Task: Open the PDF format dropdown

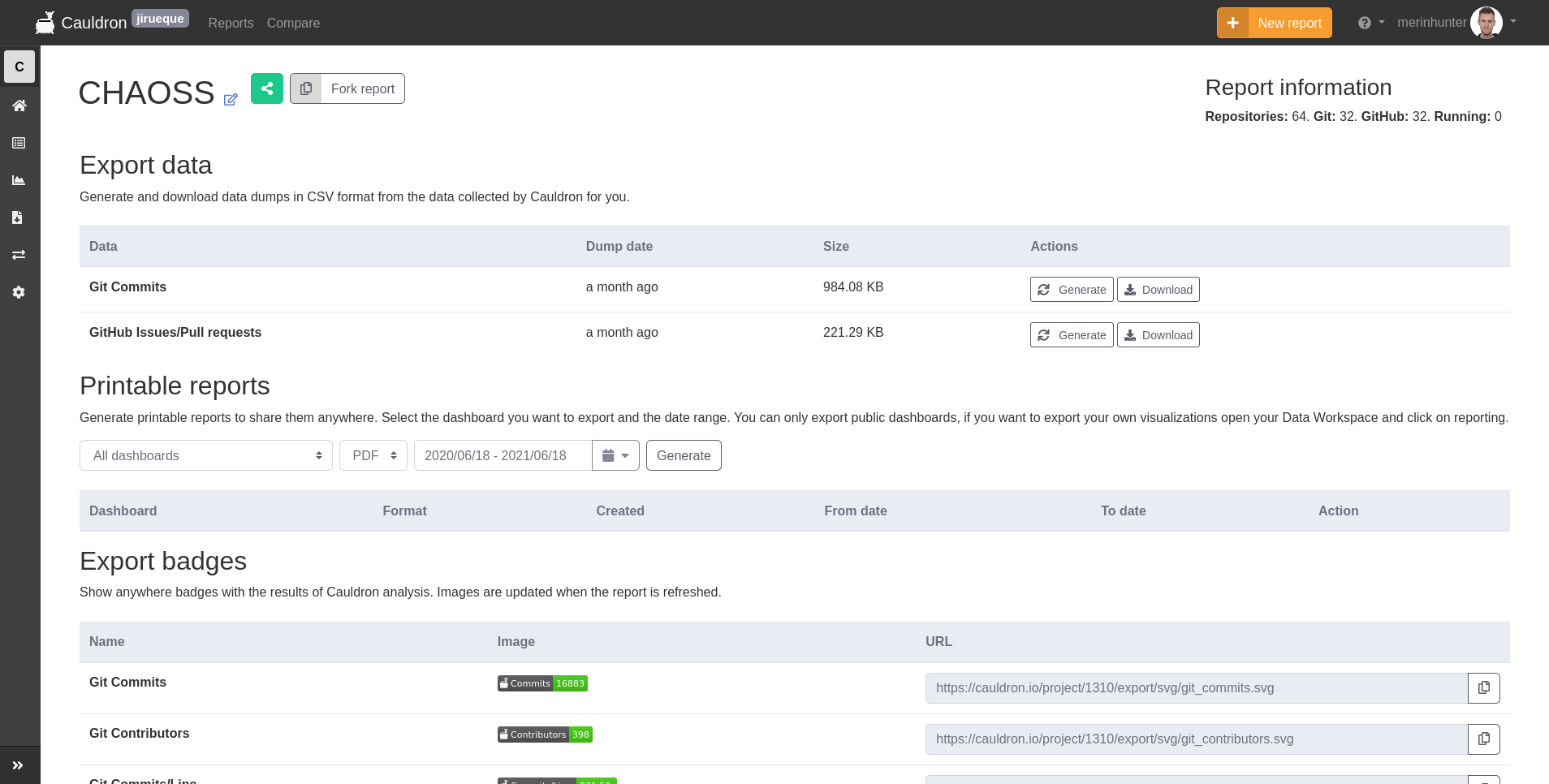Action: [x=373, y=455]
